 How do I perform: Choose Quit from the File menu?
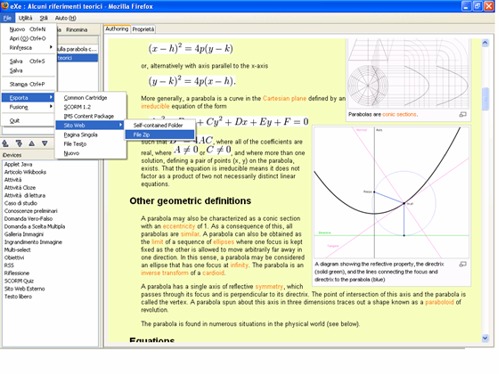(28, 120)
